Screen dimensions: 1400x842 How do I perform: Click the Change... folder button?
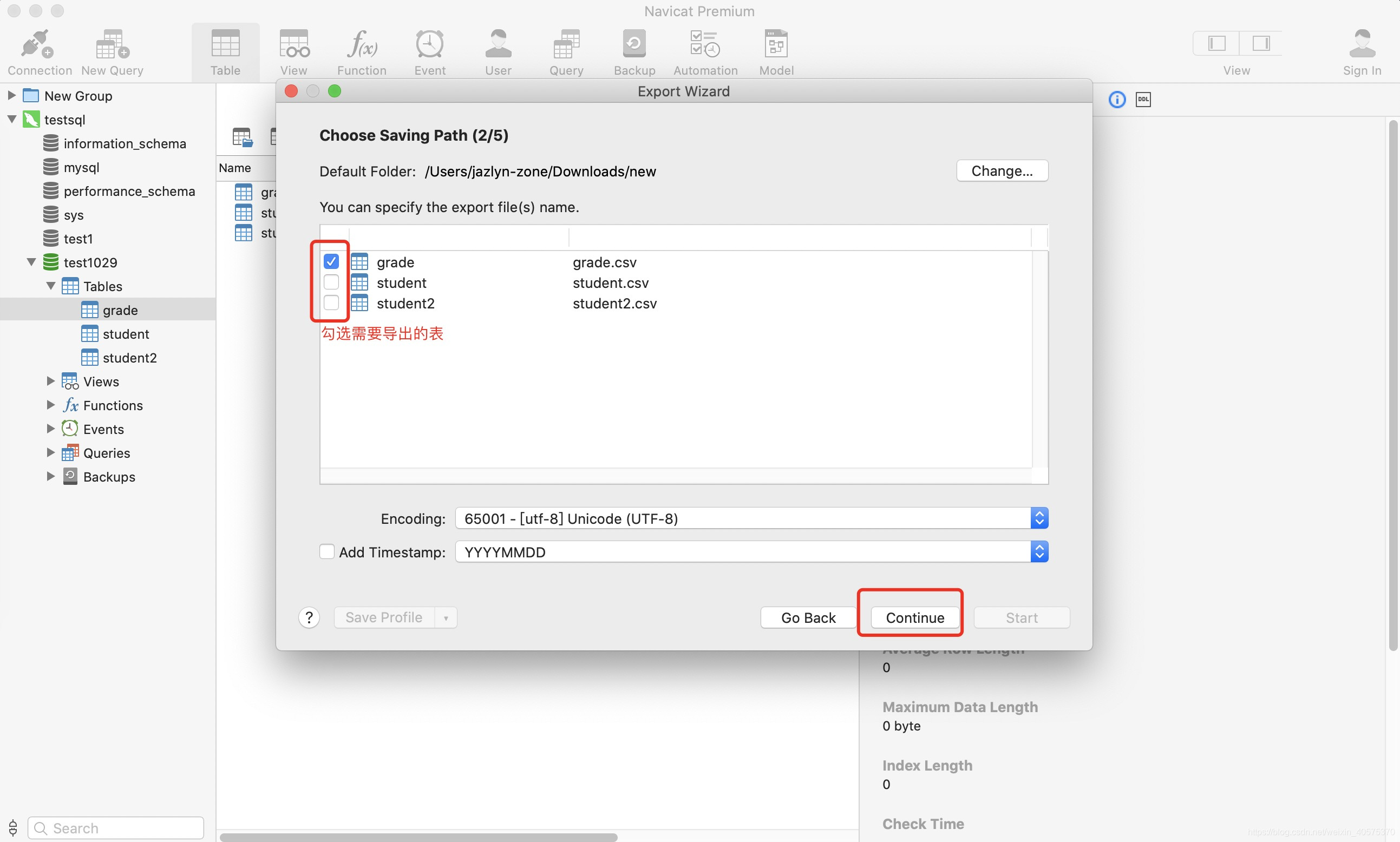click(1002, 171)
